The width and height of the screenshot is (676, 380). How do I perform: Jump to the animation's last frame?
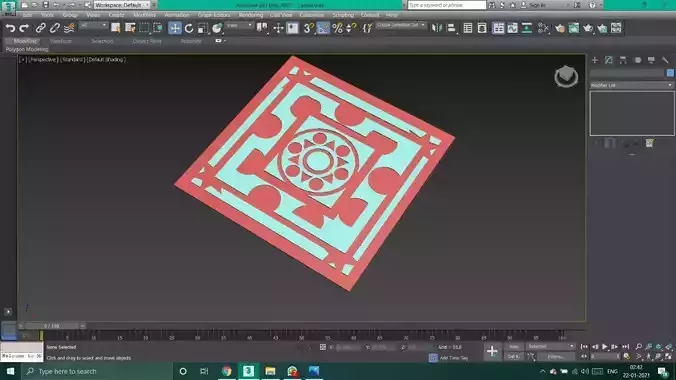click(625, 346)
